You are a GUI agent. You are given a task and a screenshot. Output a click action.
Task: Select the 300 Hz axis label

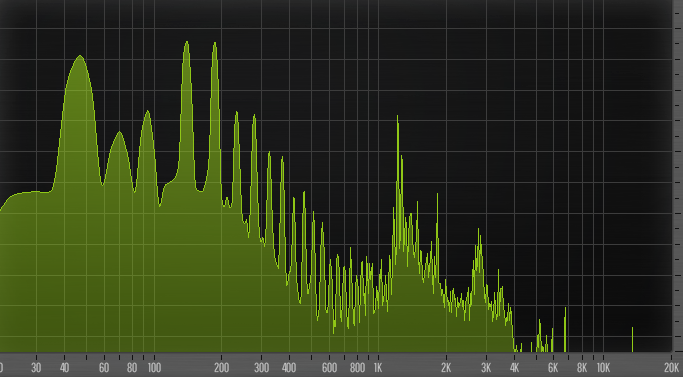(261, 368)
